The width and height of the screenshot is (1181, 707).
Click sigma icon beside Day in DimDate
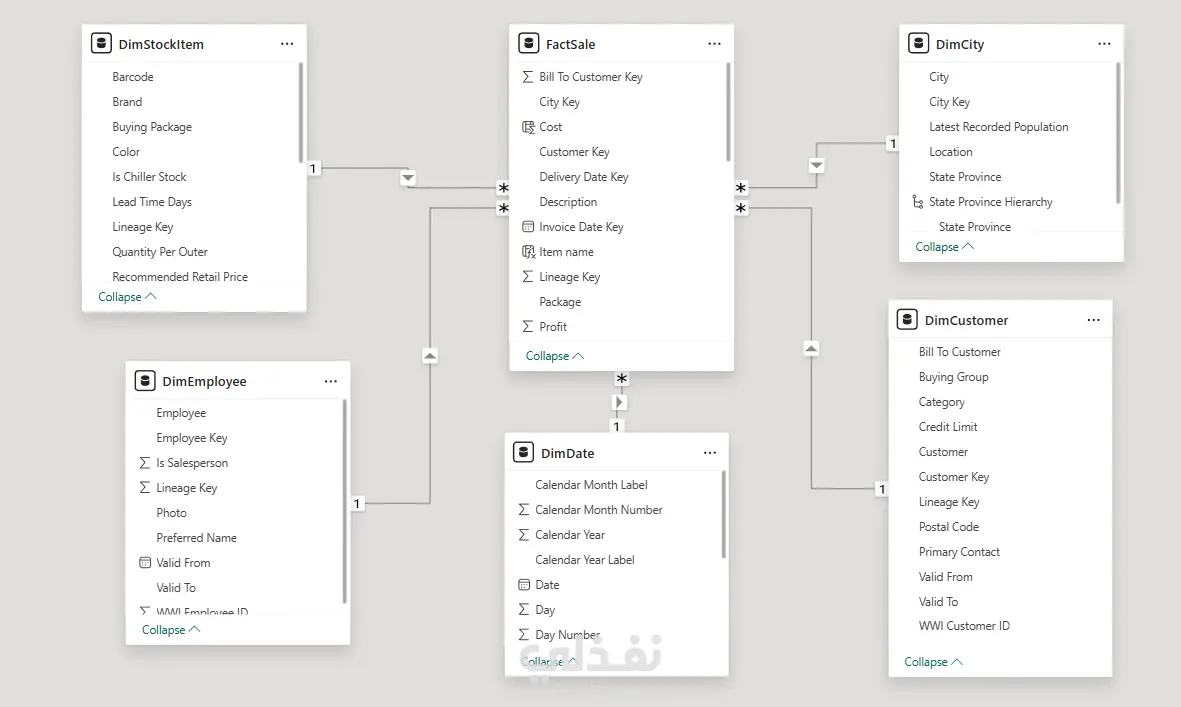(x=523, y=610)
